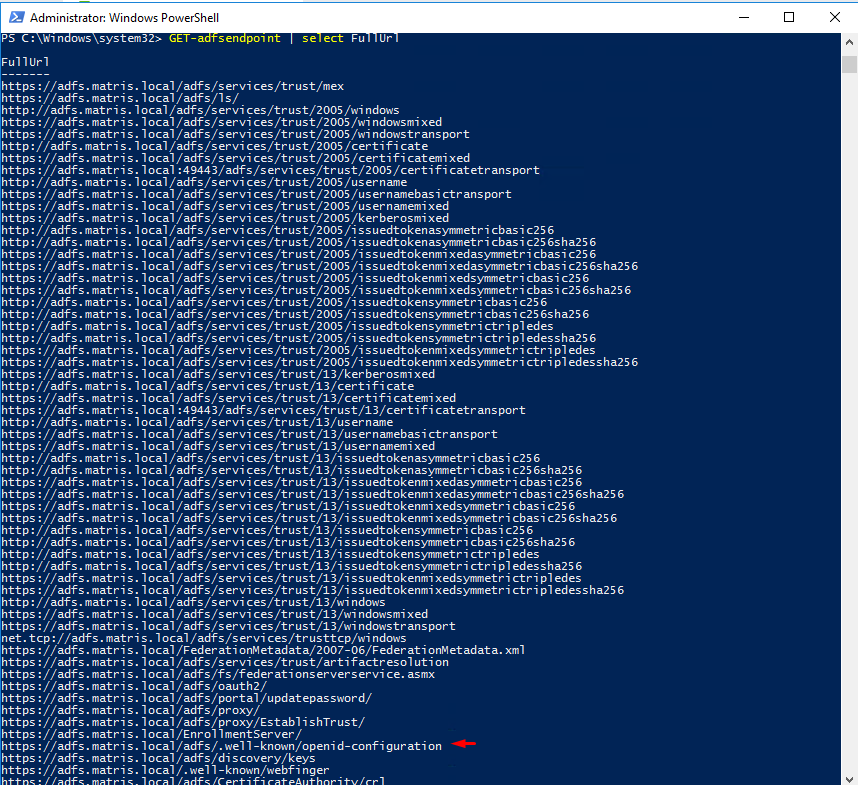Click the red arrow annotation
858x785 pixels.
pos(463,744)
